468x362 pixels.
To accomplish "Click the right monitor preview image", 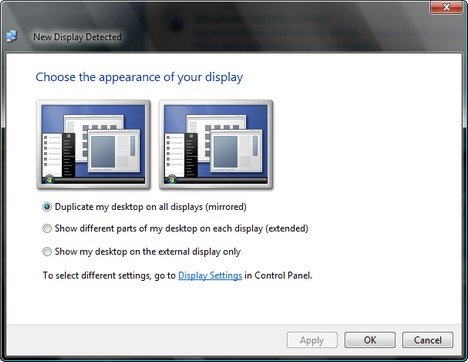I will [x=216, y=144].
